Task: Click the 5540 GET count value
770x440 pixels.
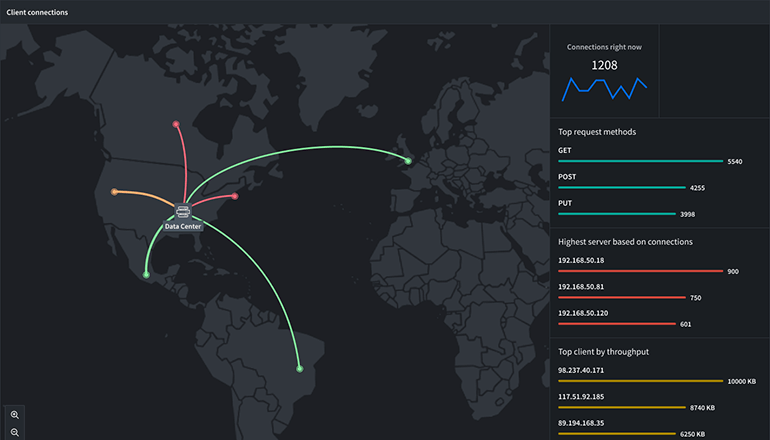Action: (735, 162)
